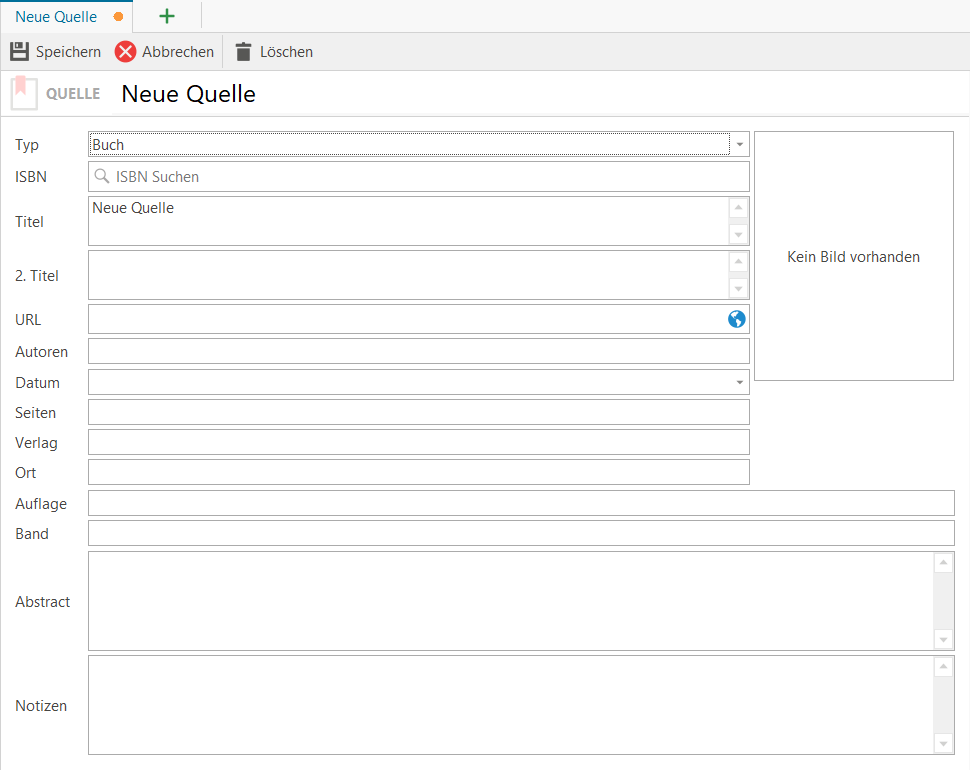Click into the Autoren input field
970x770 pixels.
click(419, 351)
